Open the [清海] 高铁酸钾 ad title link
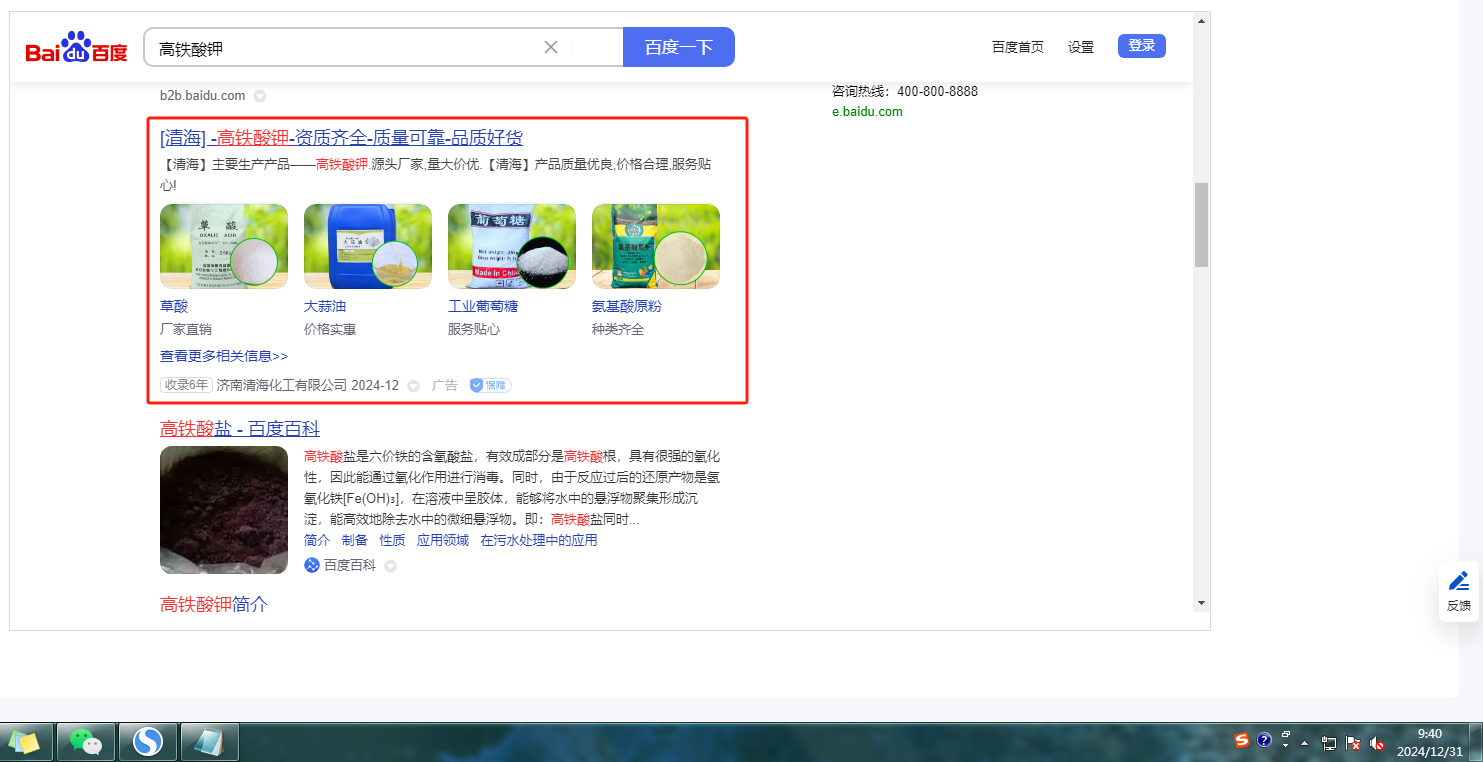1483x762 pixels. (341, 138)
